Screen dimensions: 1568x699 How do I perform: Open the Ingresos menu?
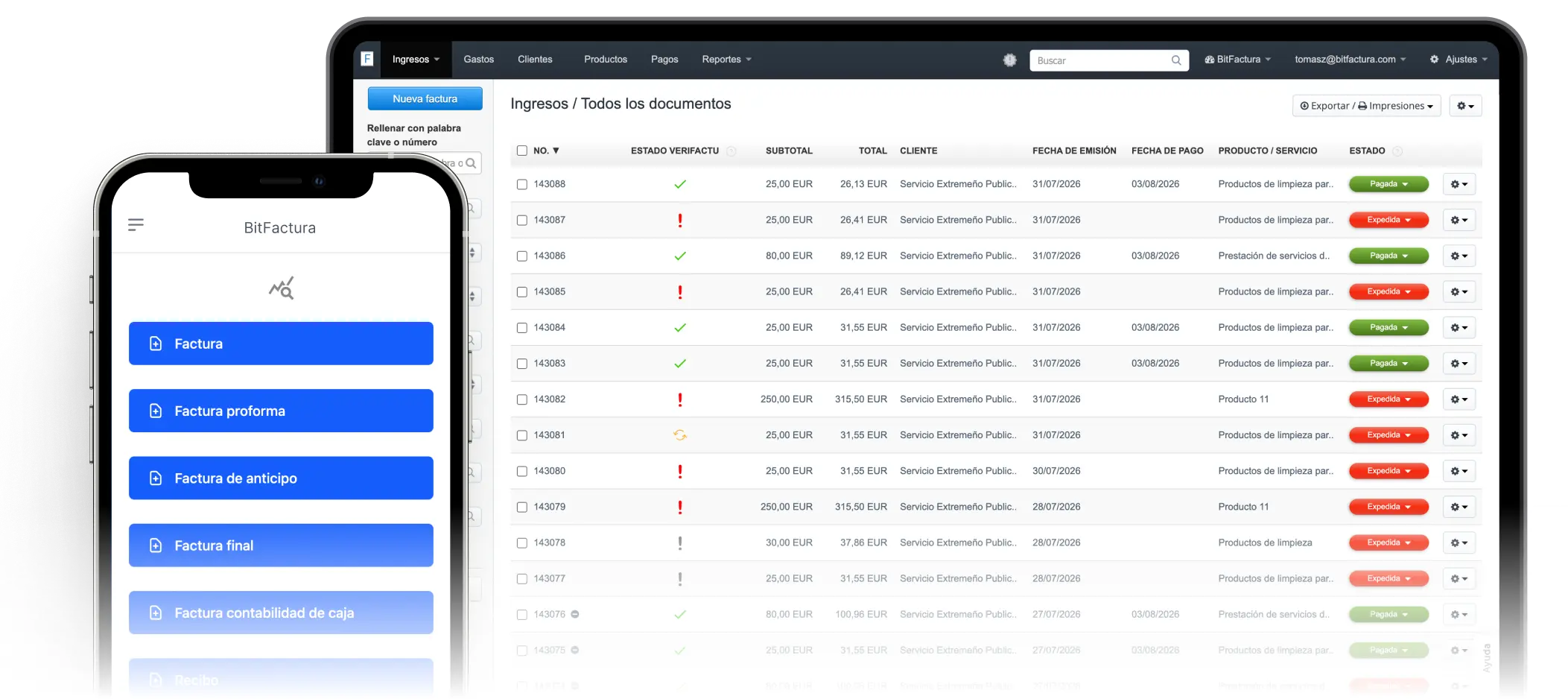point(416,60)
